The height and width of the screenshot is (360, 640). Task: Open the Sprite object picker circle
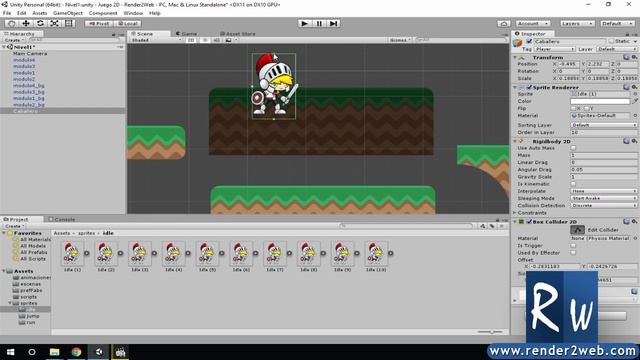635,94
